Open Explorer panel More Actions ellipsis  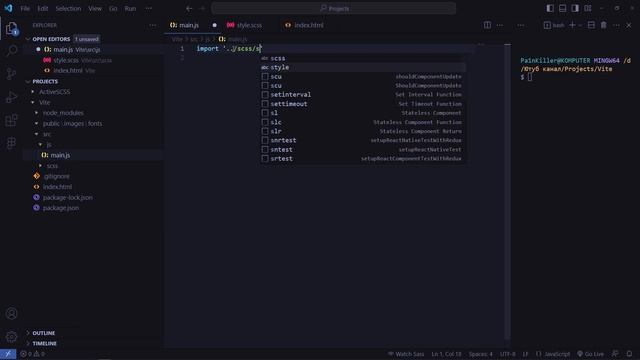pos(153,25)
